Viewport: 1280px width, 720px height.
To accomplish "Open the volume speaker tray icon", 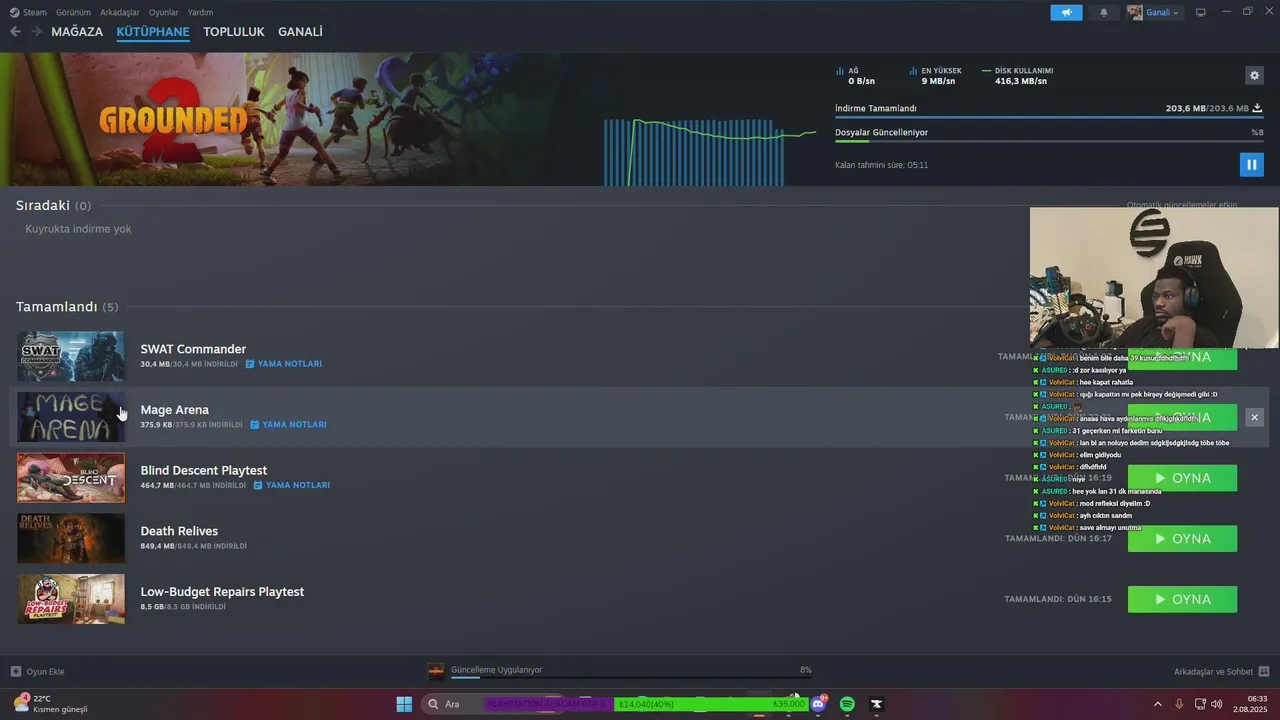I will point(1217,704).
